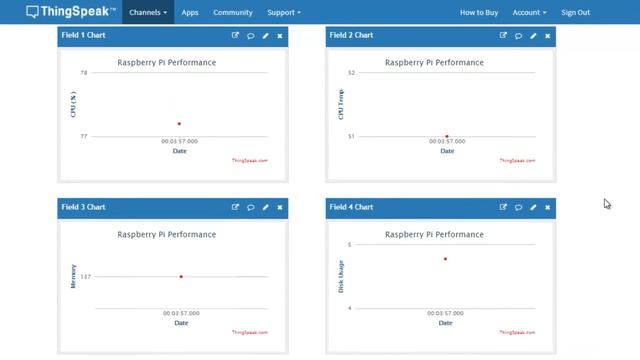Close Field 2 Chart panel
The width and height of the screenshot is (640, 360).
(547, 36)
